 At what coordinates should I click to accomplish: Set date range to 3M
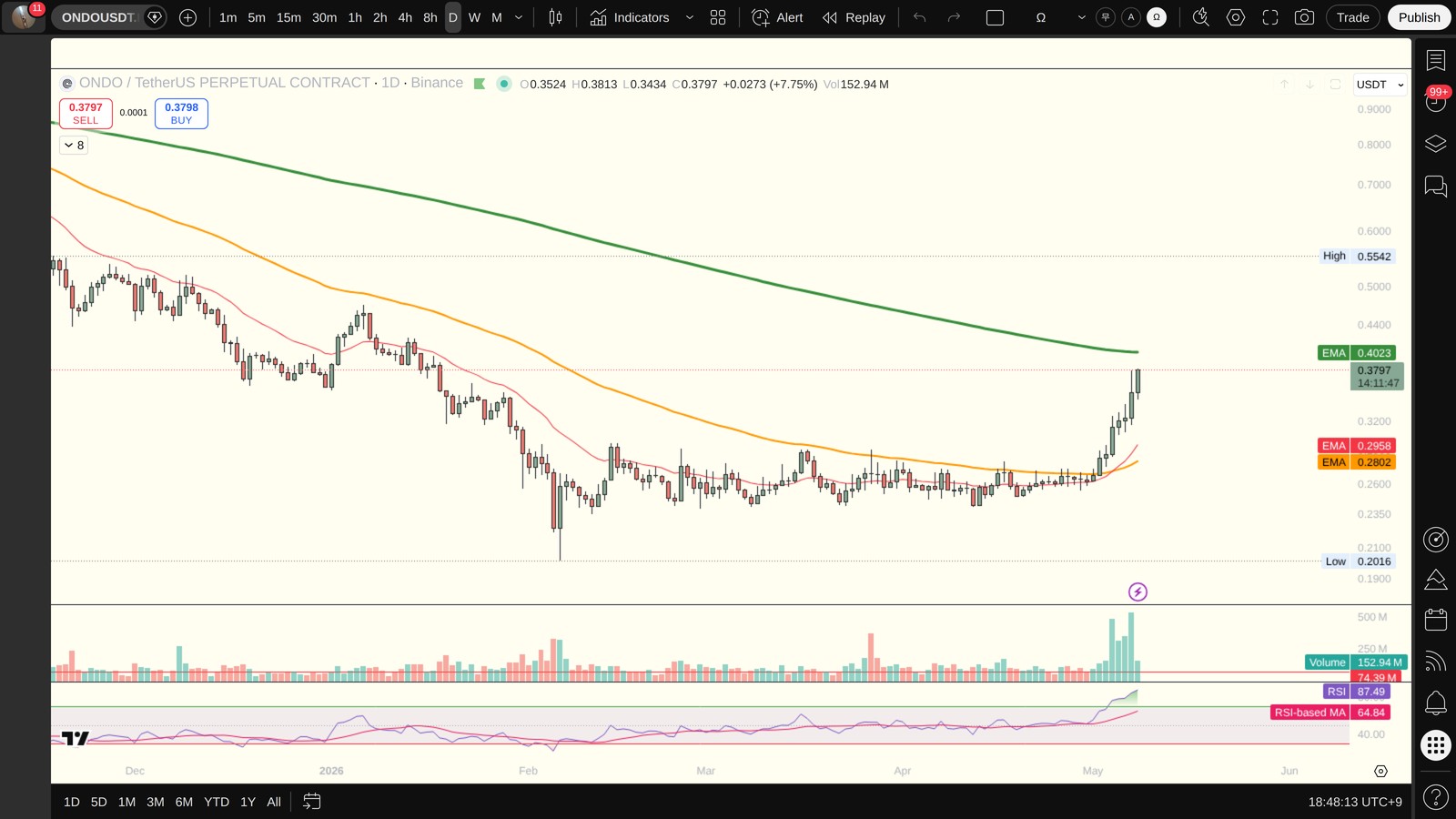156,802
